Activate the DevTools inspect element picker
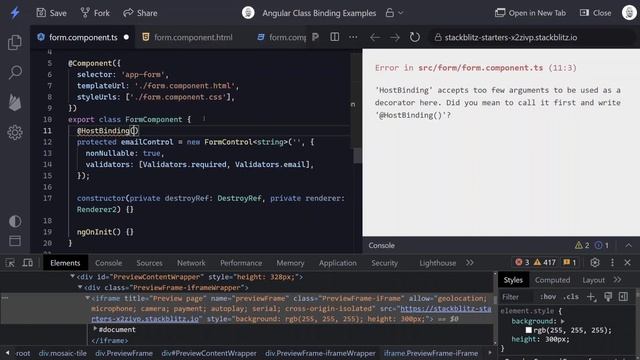Viewport: 640px width, 360px height. [10, 263]
